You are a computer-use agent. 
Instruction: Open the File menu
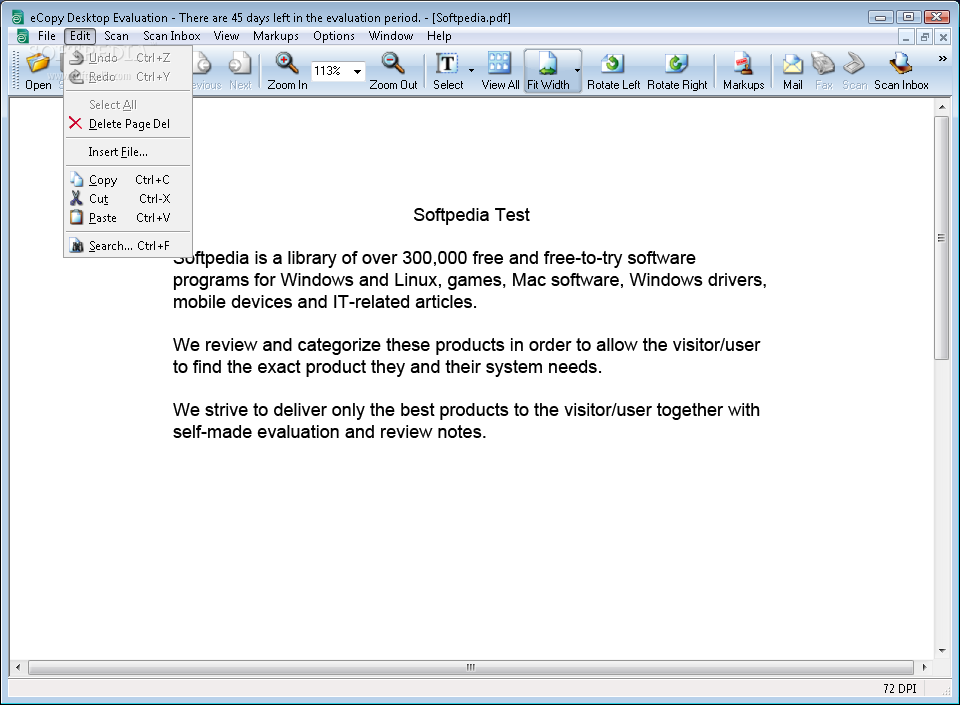[x=47, y=36]
